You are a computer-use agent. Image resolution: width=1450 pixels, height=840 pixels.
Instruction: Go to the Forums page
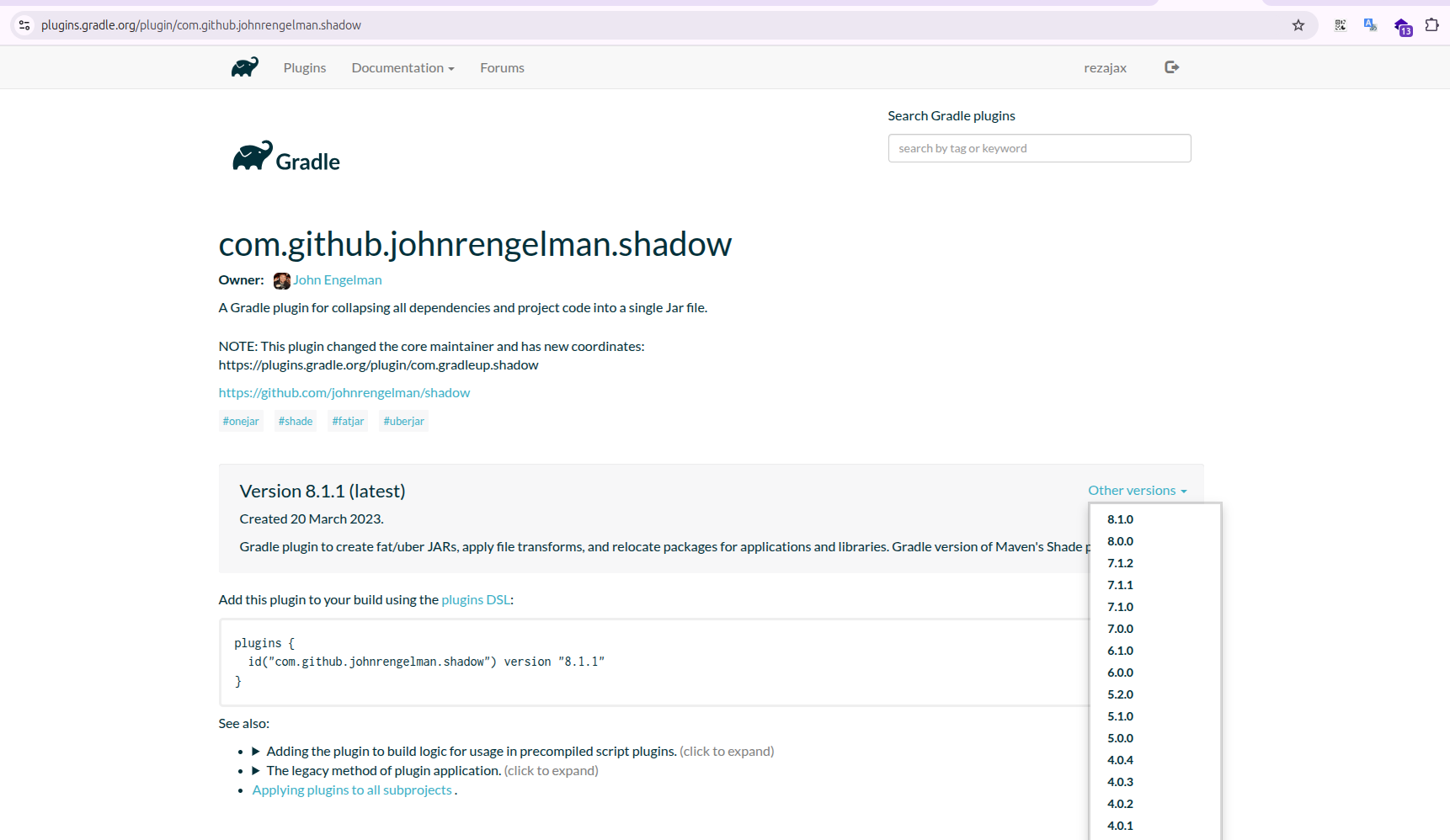502,68
